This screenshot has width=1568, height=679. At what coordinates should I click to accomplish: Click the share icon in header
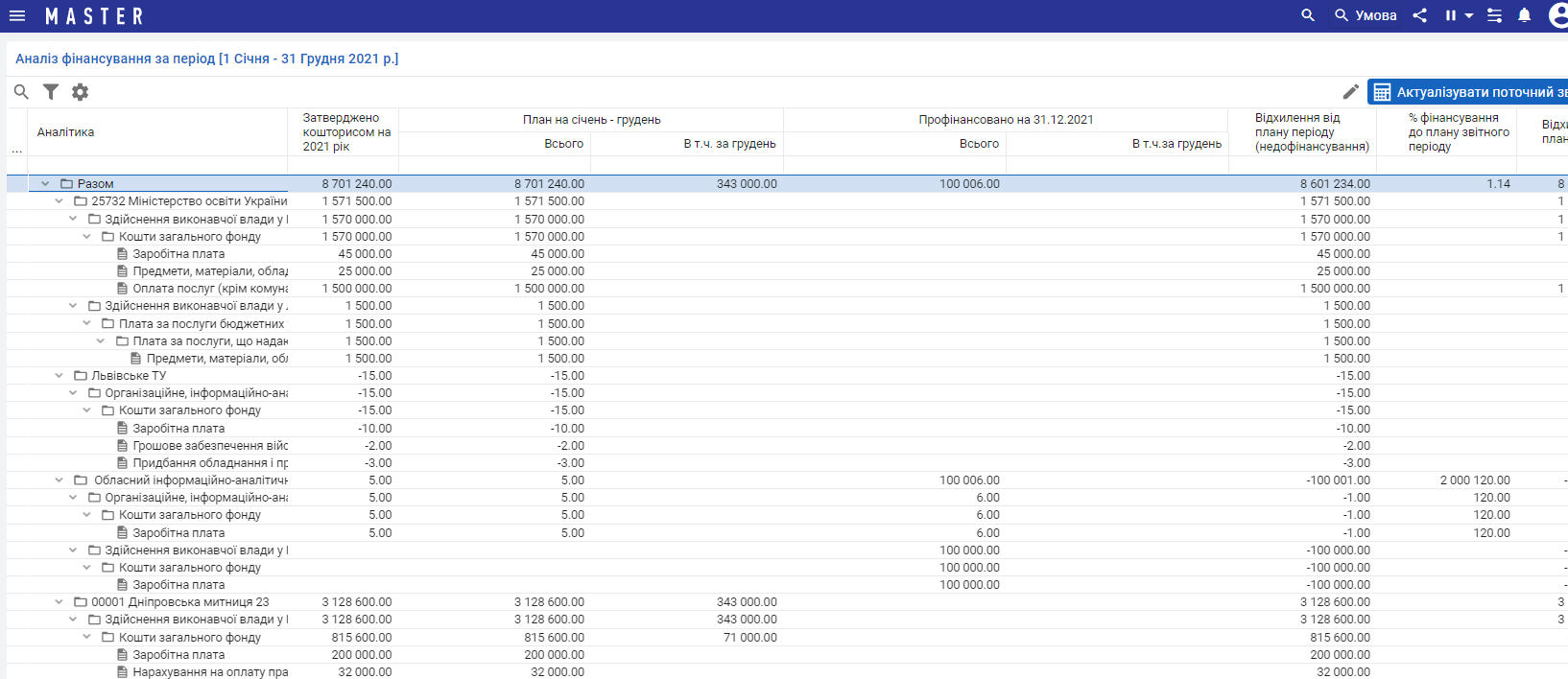tap(1419, 15)
